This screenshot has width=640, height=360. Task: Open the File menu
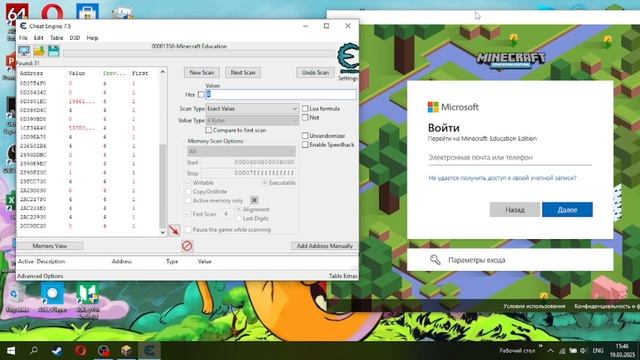coord(23,38)
